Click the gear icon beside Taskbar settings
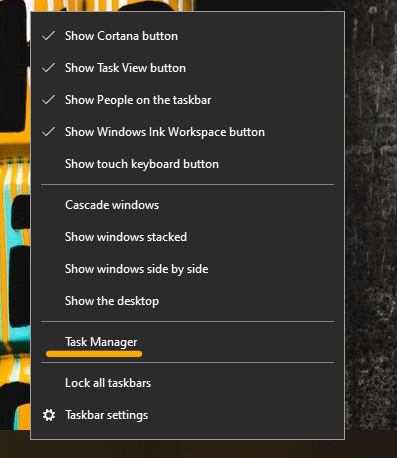 [49, 415]
